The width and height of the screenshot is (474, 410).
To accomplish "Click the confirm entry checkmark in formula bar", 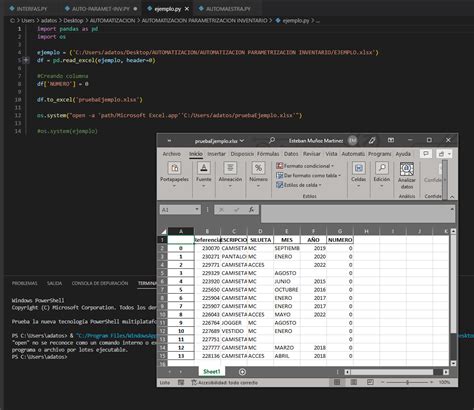I will (x=237, y=210).
